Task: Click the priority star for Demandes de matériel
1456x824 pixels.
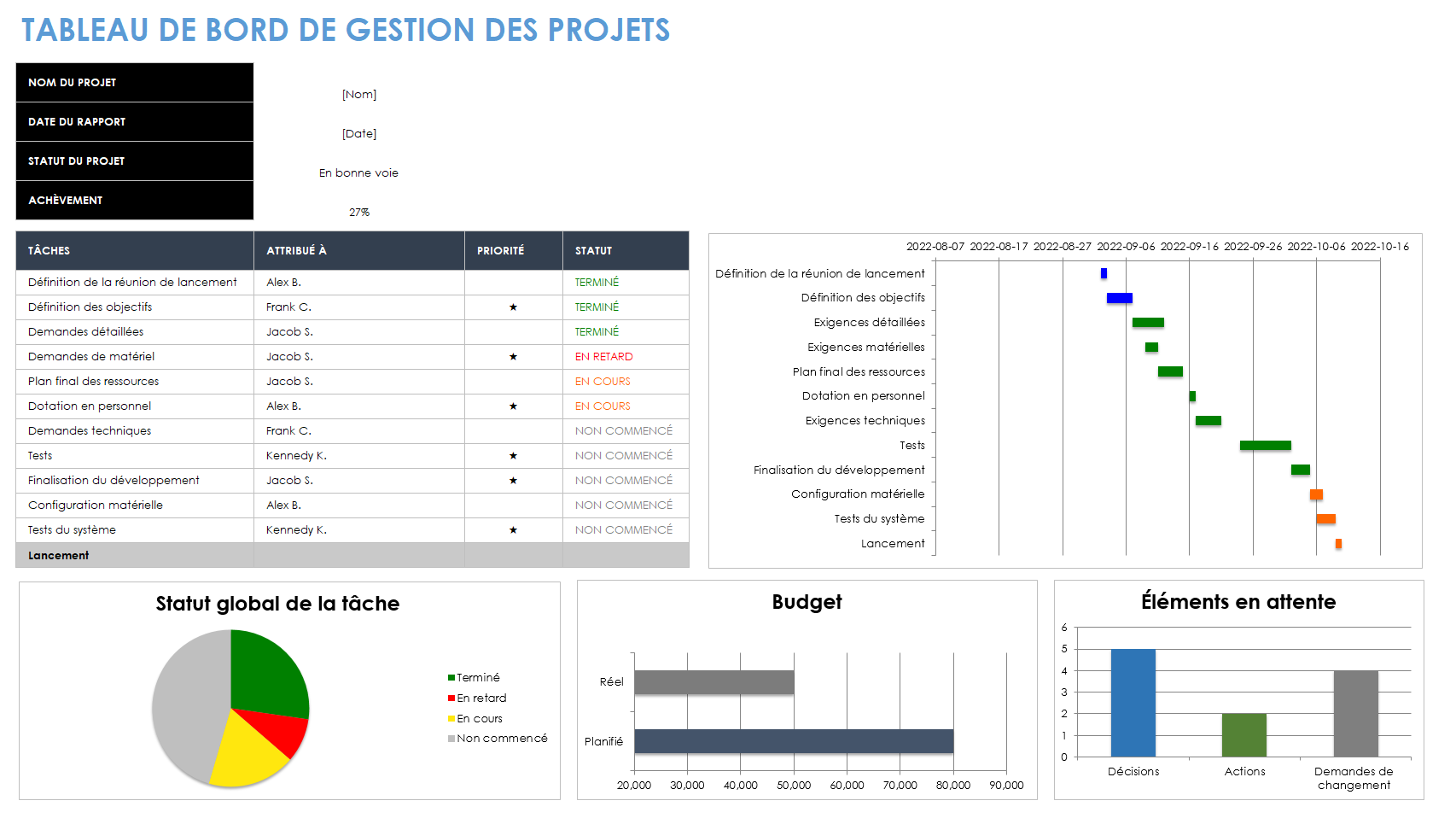Action: pos(513,356)
